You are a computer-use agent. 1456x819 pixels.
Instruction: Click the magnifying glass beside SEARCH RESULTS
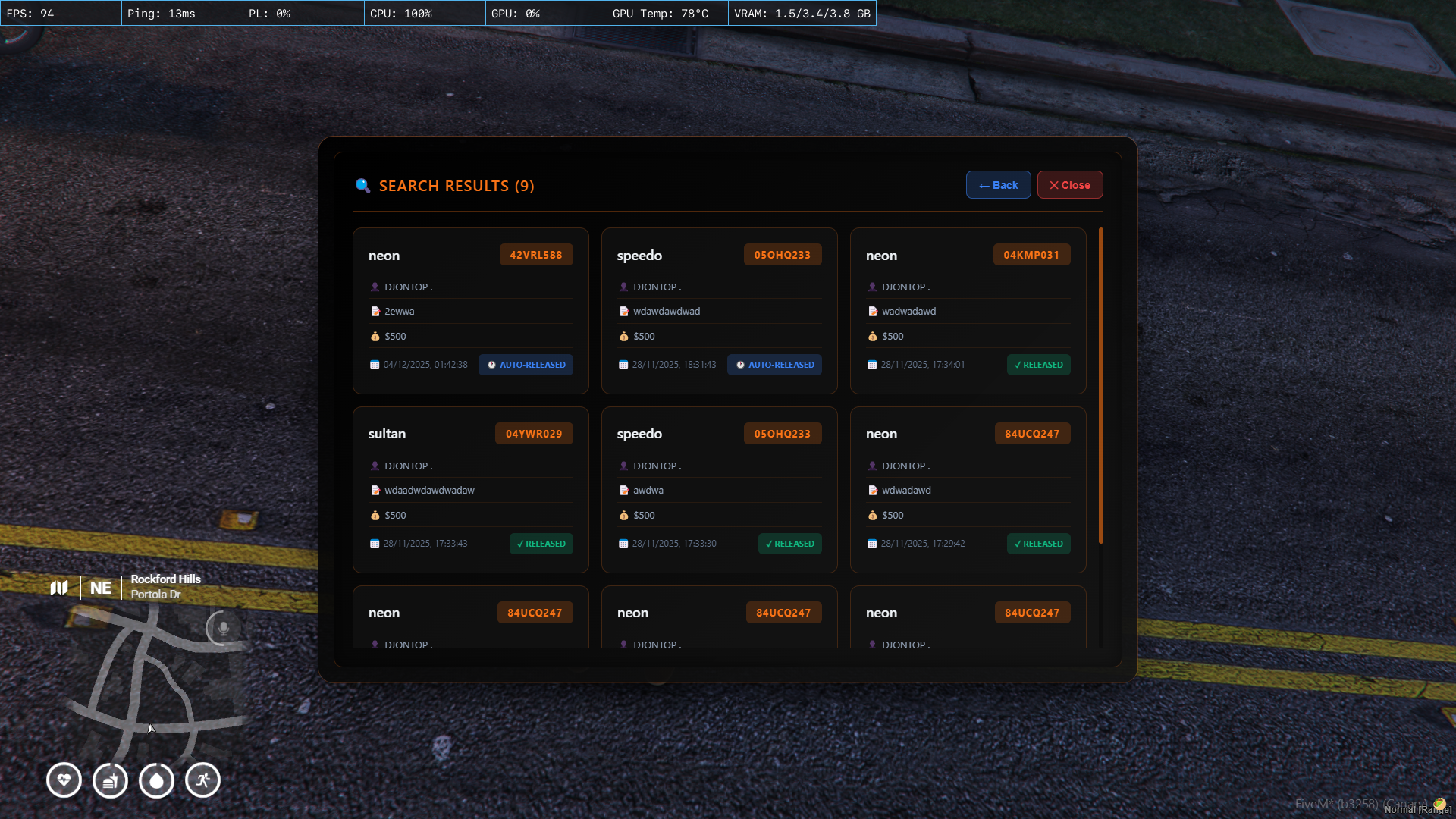coord(363,186)
